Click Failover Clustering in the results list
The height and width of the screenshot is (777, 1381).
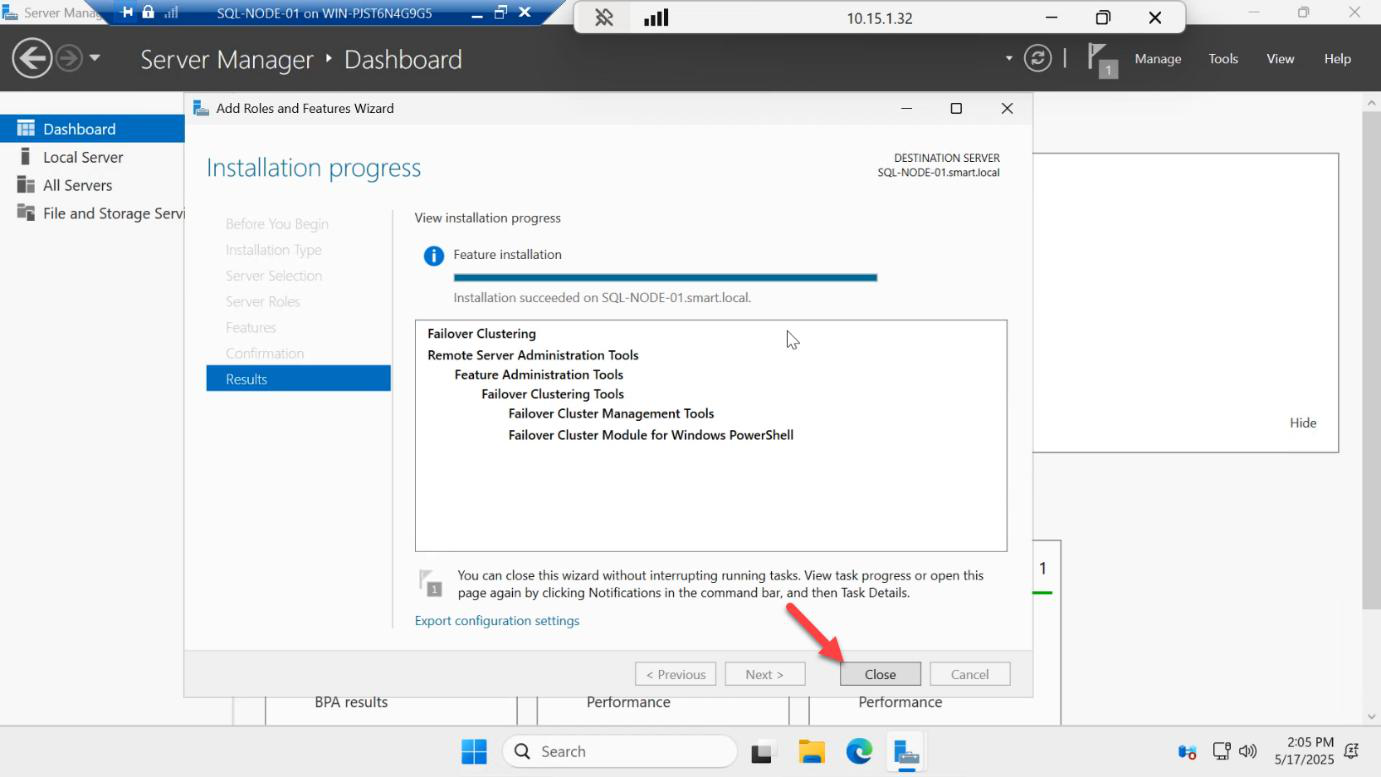pyautogui.click(x=482, y=334)
